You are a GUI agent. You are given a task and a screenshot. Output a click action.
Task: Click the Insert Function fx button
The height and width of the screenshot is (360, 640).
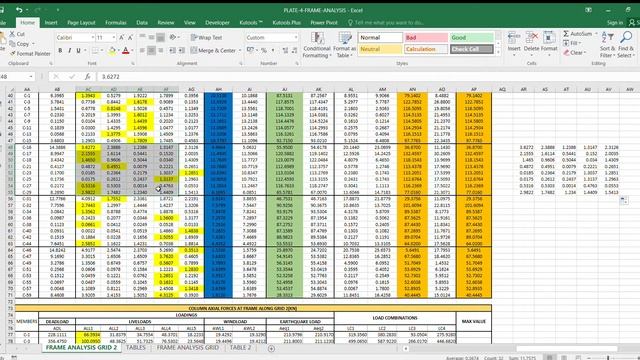pos(87,77)
